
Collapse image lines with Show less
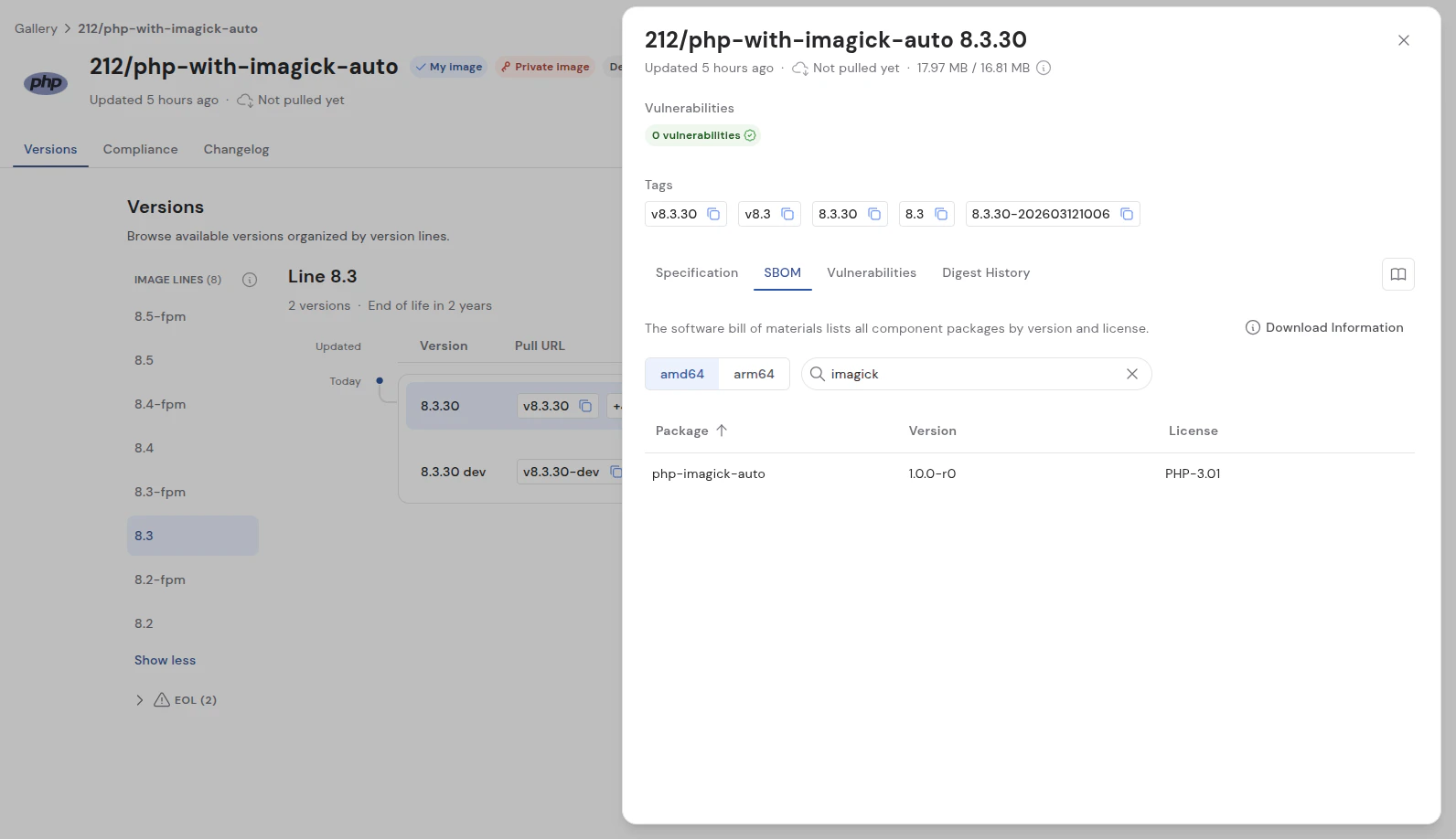click(x=165, y=660)
